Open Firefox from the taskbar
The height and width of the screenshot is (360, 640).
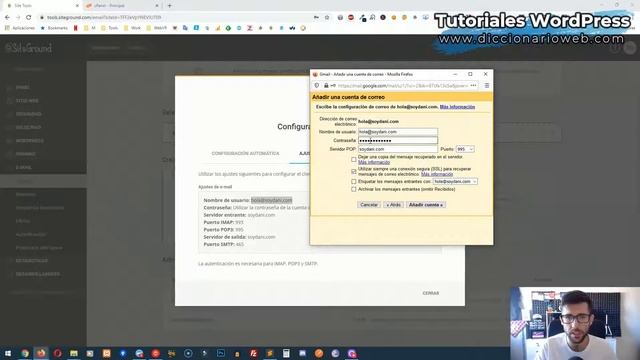coord(41,353)
